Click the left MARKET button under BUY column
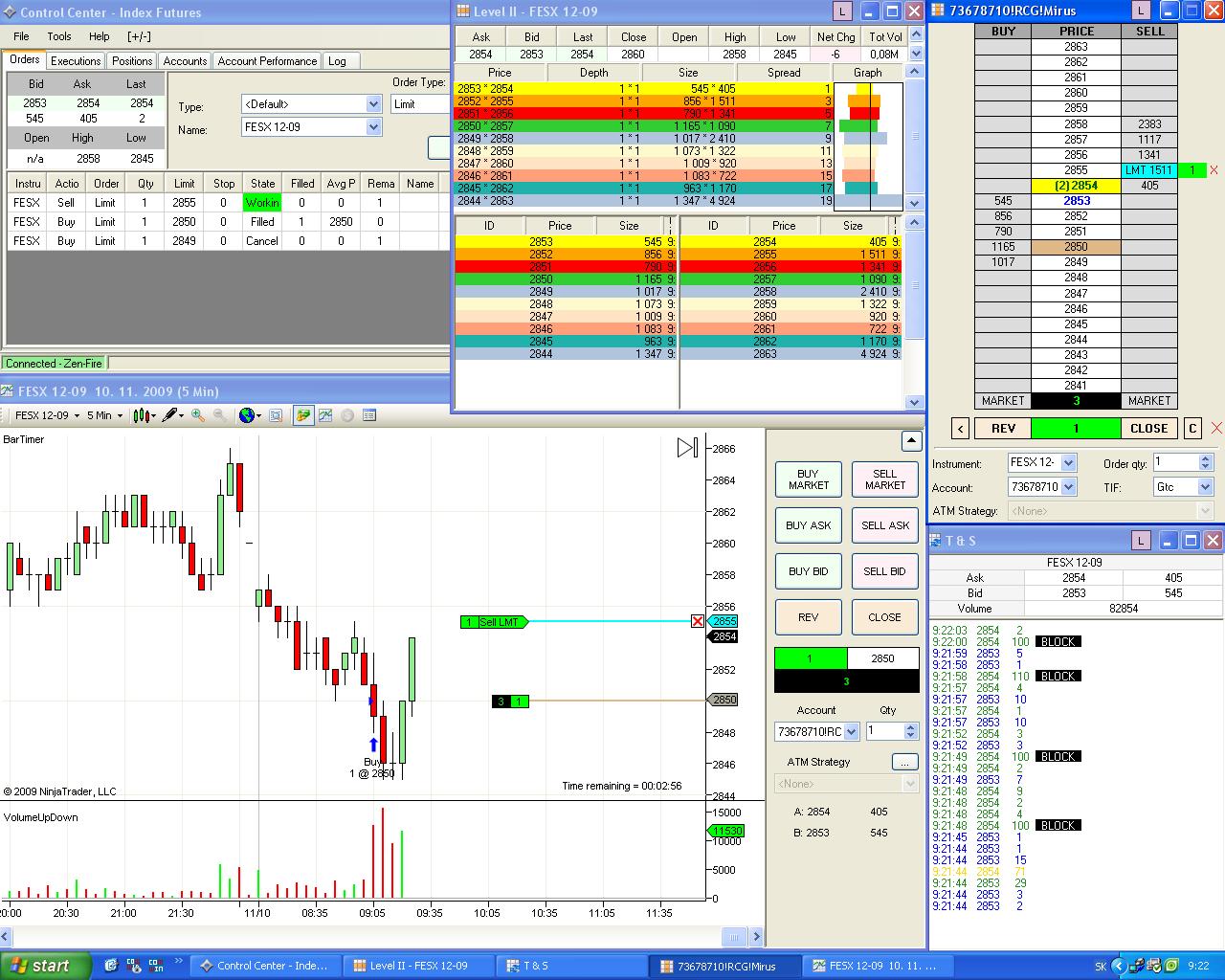 [x=1003, y=401]
